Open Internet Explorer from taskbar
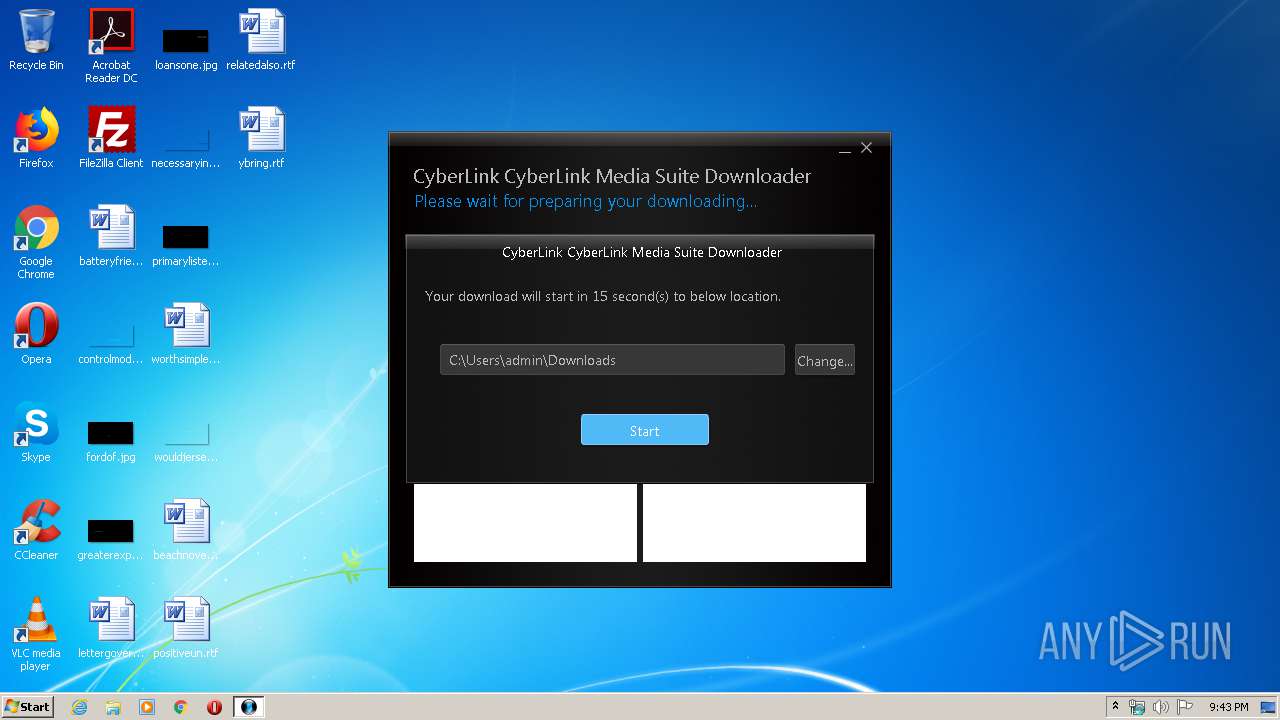 pyautogui.click(x=80, y=707)
